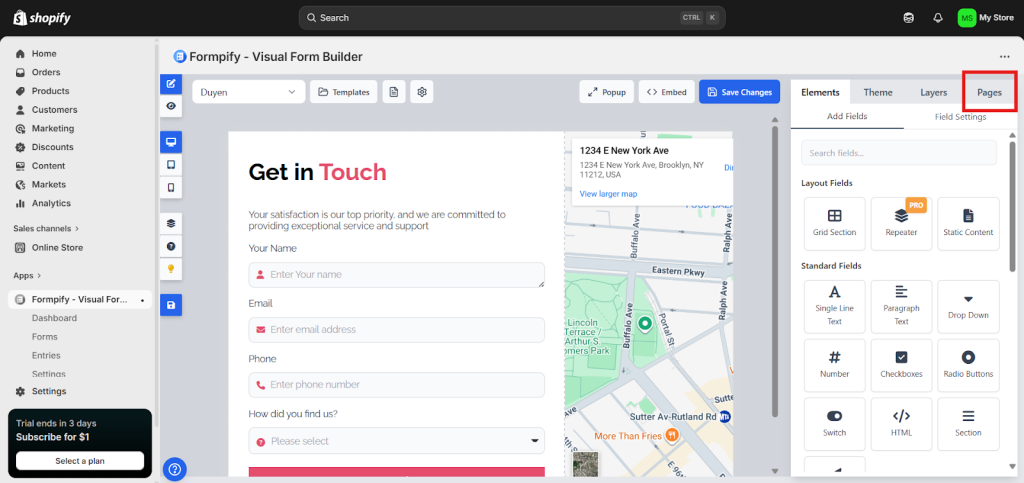
Task: Click the form canvas vertical scrollbar
Action: click(x=775, y=270)
